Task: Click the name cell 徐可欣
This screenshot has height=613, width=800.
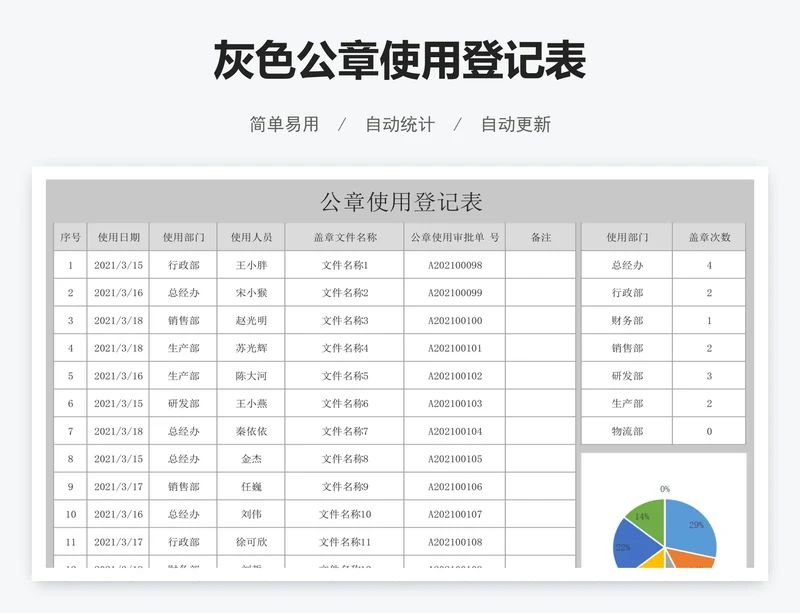Action: click(251, 542)
